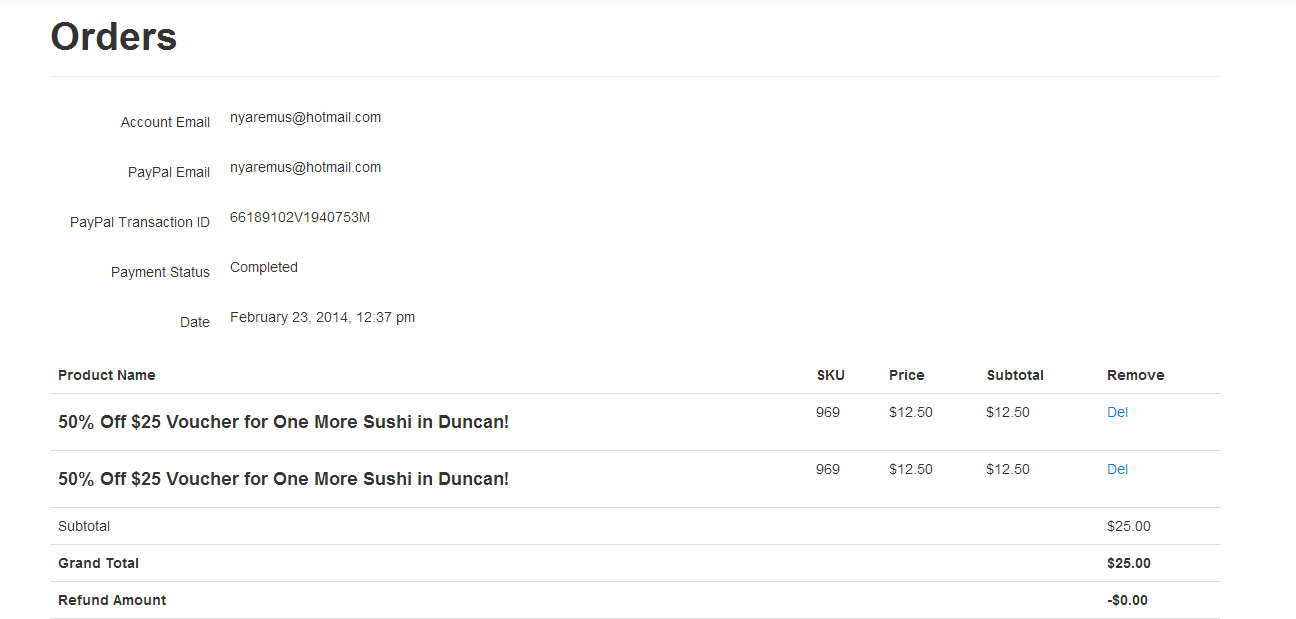The height and width of the screenshot is (619, 1296).
Task: Select the Orders page heading
Action: pos(114,37)
